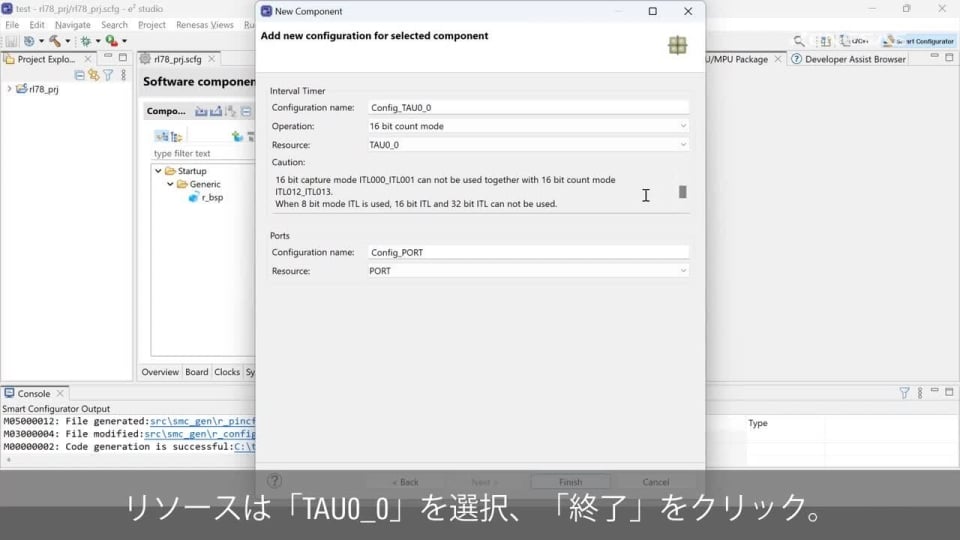Image resolution: width=960 pixels, height=540 pixels.
Task: Click the search magnifier icon in top toolbar
Action: point(799,41)
